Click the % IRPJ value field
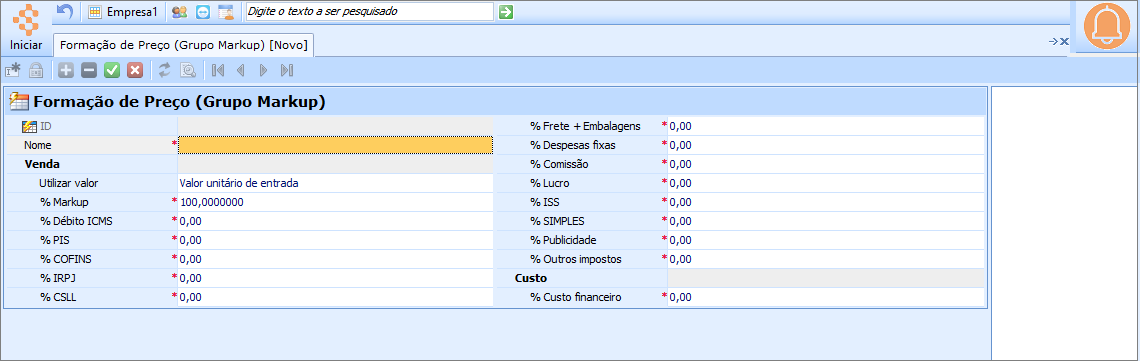The height and width of the screenshot is (361, 1140). coord(336,277)
